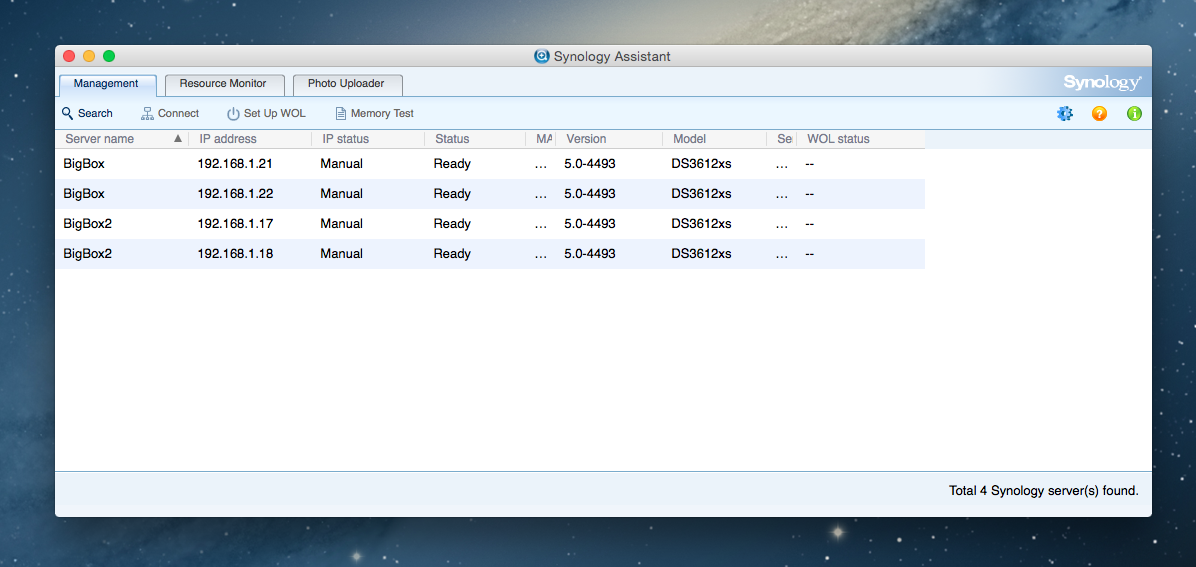Viewport: 1196px width, 567px height.
Task: Click the Search magnifier icon
Action: click(x=67, y=113)
